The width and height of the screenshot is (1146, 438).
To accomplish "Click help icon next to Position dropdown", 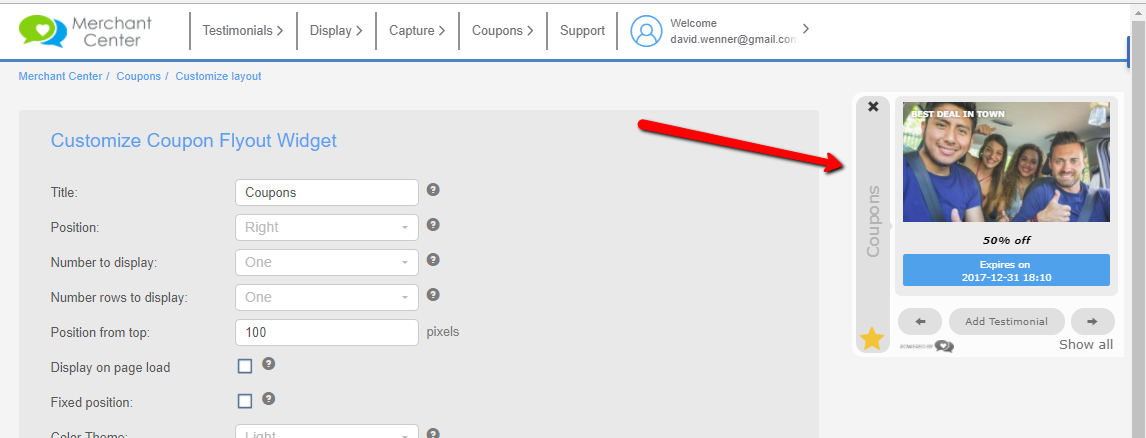I will pos(433,224).
